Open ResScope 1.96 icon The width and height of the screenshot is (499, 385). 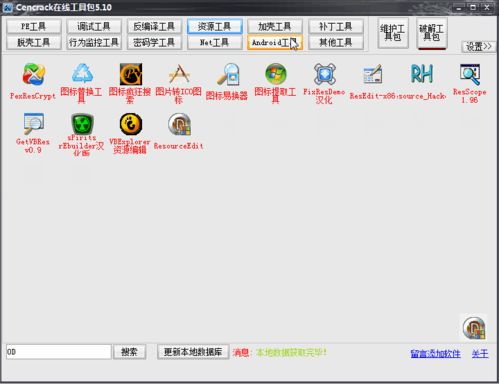470,74
